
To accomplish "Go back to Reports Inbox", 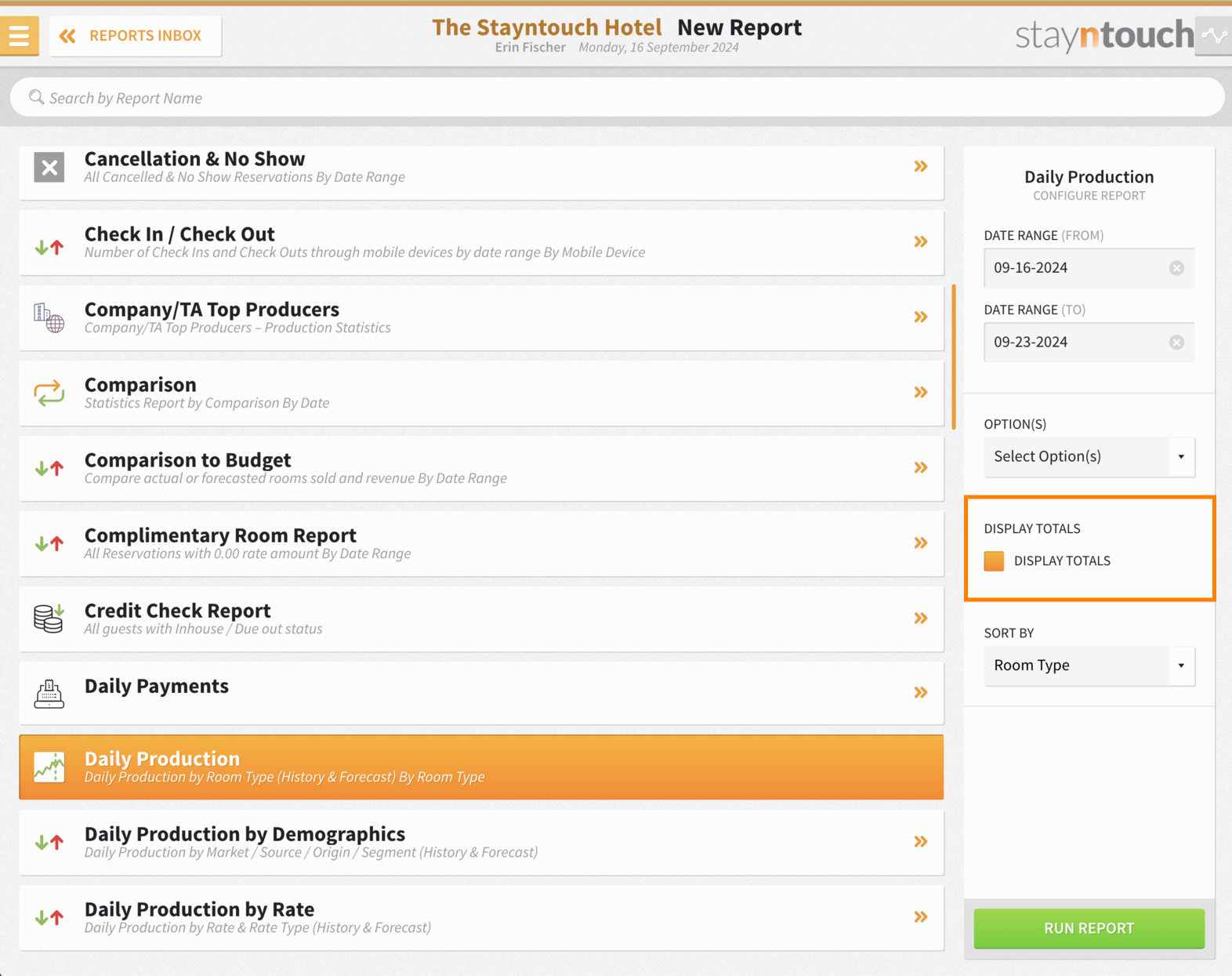I will [x=135, y=35].
